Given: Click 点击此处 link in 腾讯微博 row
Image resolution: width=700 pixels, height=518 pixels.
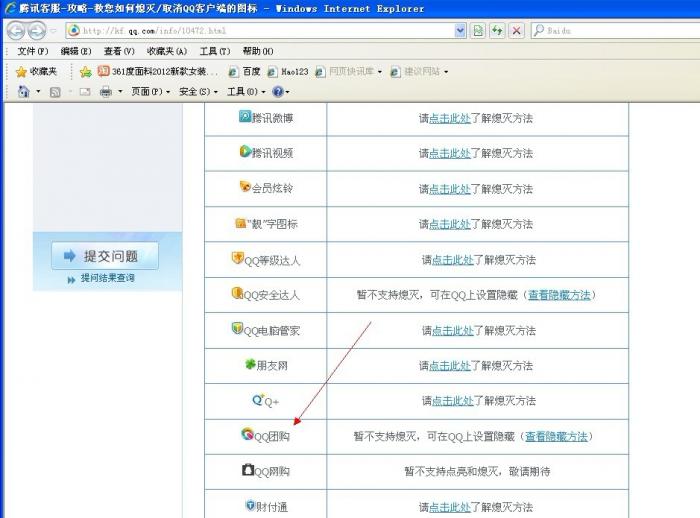Looking at the screenshot, I should (450, 118).
